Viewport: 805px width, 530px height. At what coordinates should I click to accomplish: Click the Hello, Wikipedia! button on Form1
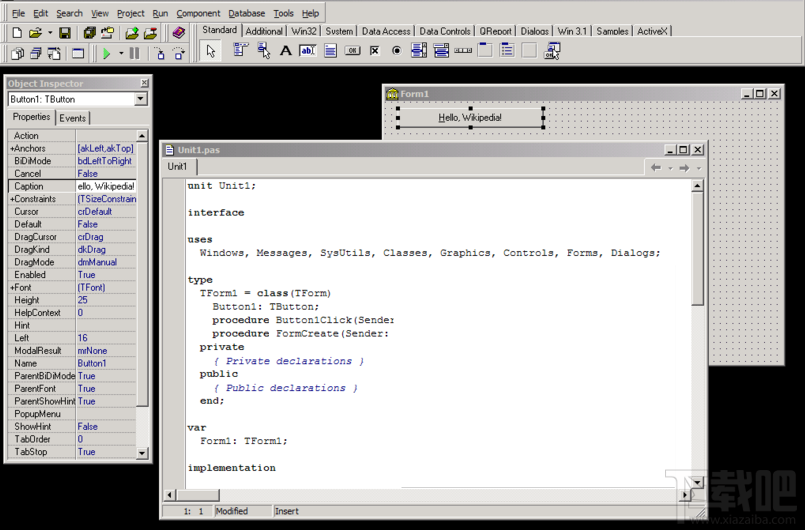pyautogui.click(x=470, y=118)
